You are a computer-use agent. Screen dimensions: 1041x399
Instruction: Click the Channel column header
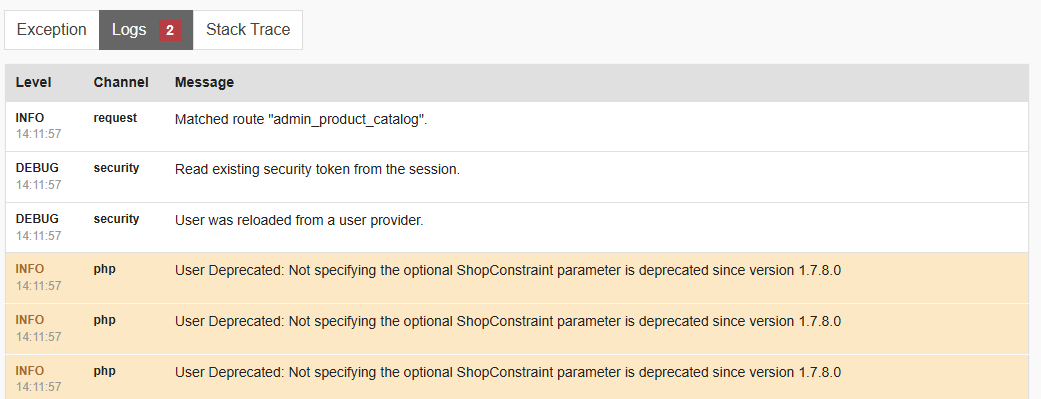pos(121,82)
